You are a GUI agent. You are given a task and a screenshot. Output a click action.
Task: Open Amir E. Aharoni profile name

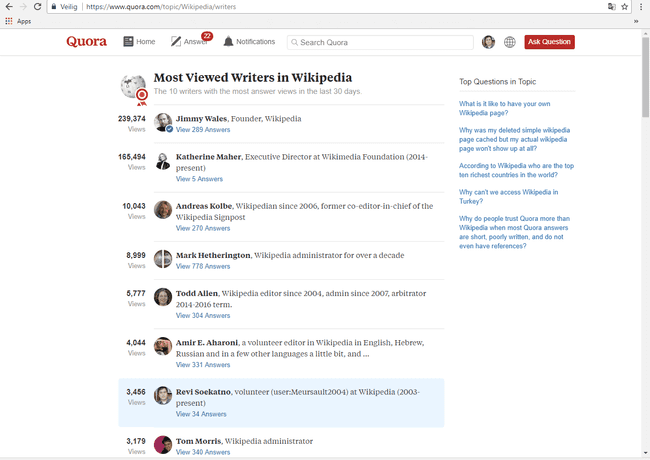207,343
